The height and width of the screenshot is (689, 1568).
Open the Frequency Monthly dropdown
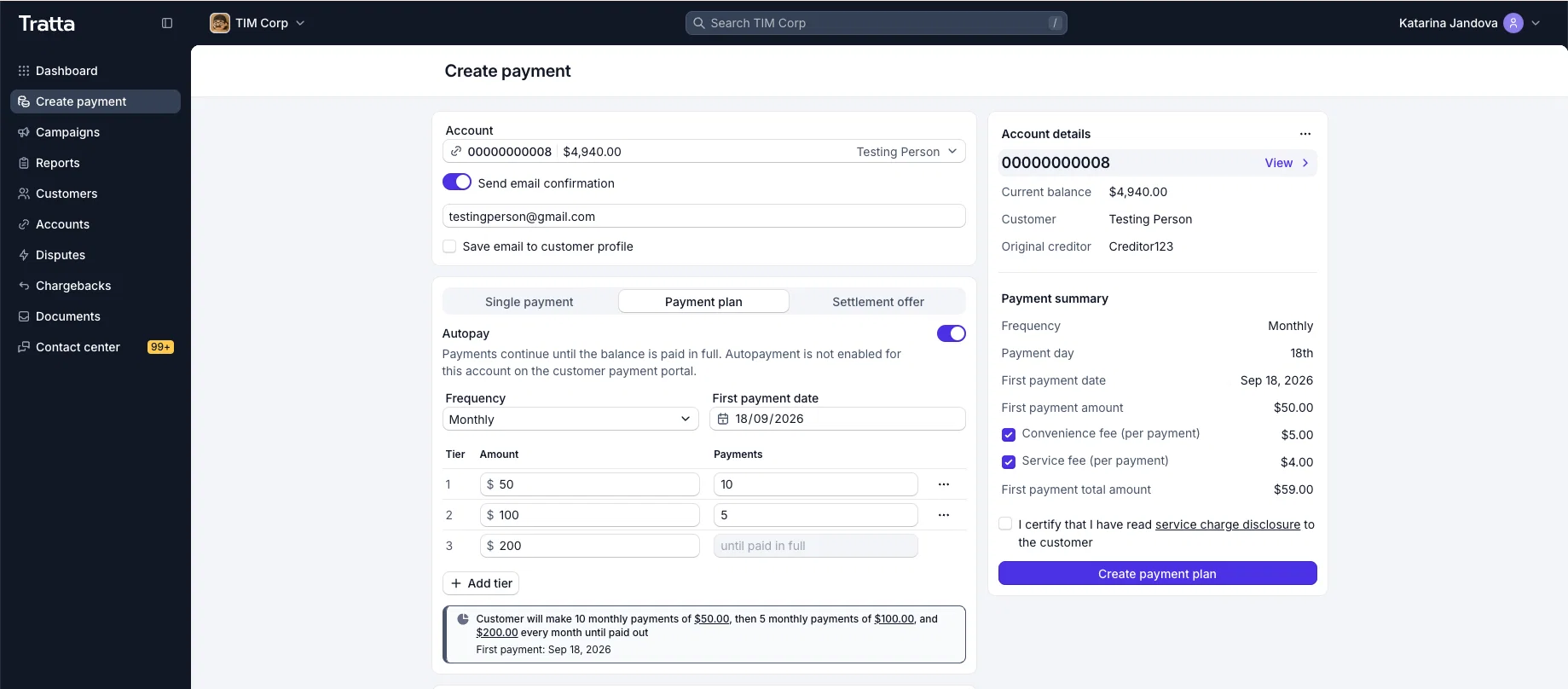(x=570, y=419)
